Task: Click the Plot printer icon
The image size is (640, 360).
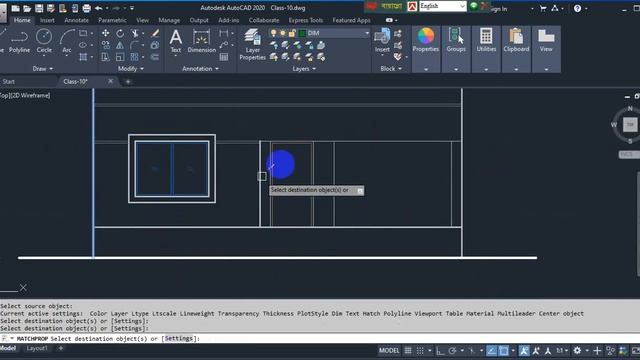Action: 87,8
